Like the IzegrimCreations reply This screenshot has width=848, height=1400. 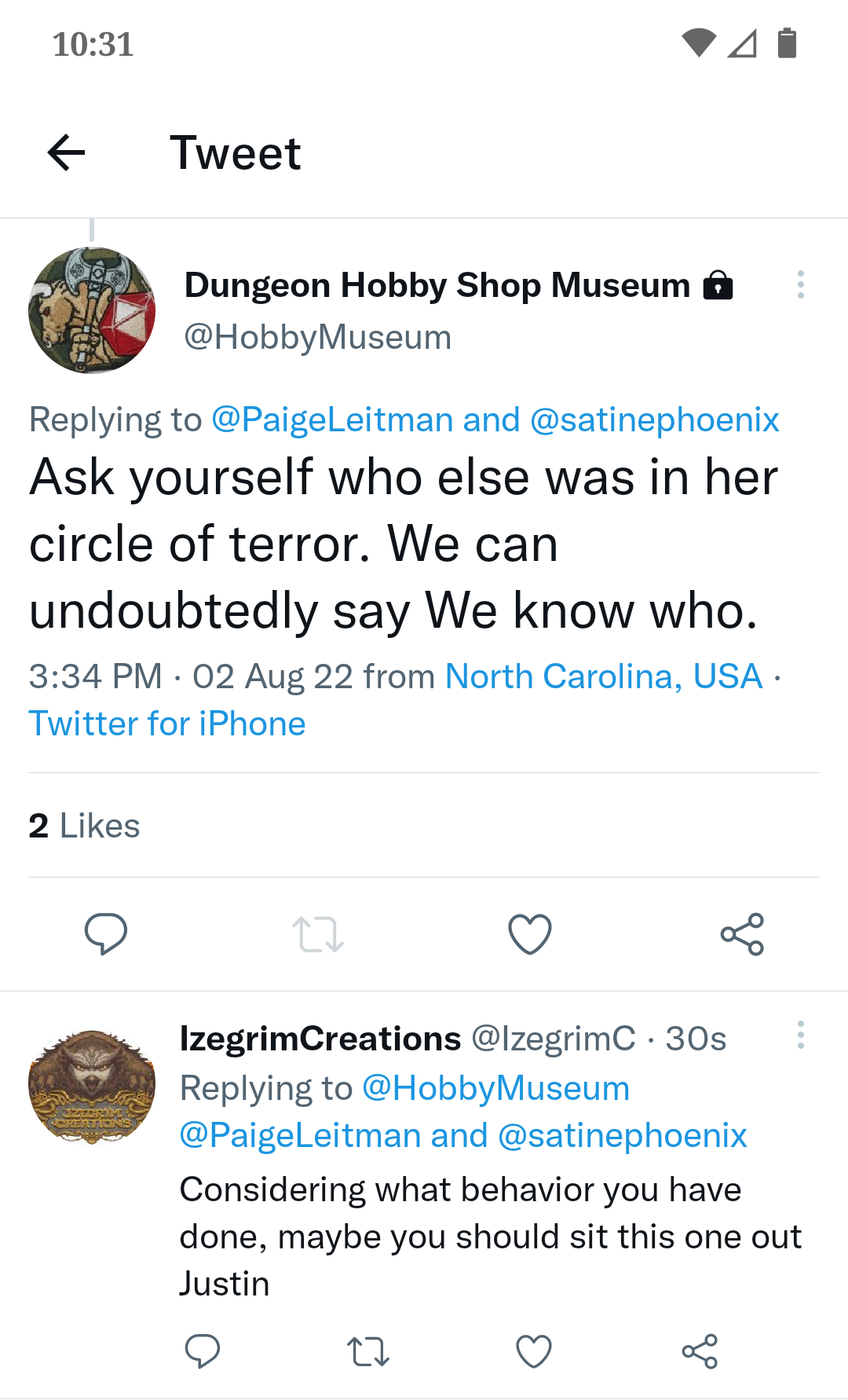534,1351
